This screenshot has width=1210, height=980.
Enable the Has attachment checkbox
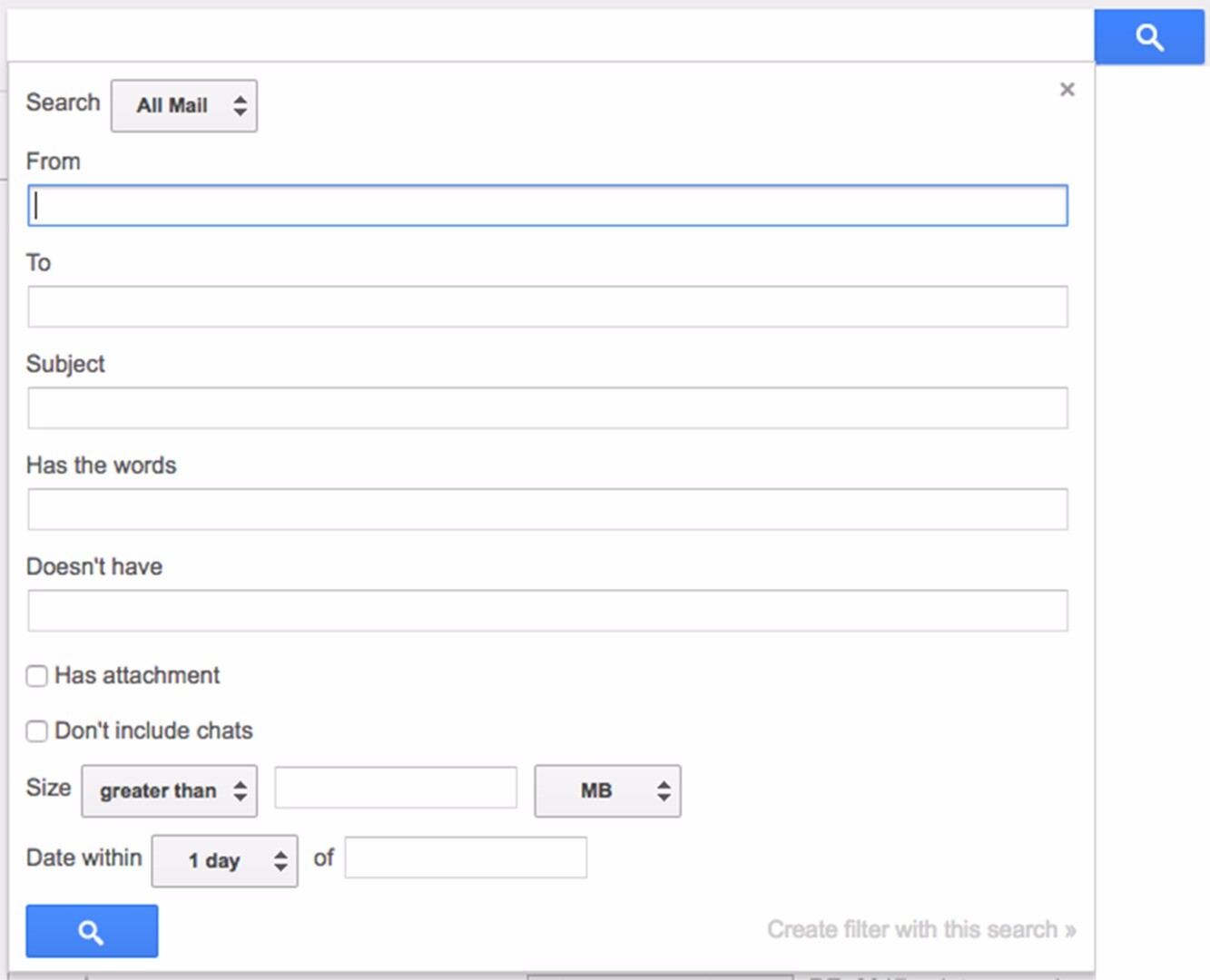tap(36, 676)
